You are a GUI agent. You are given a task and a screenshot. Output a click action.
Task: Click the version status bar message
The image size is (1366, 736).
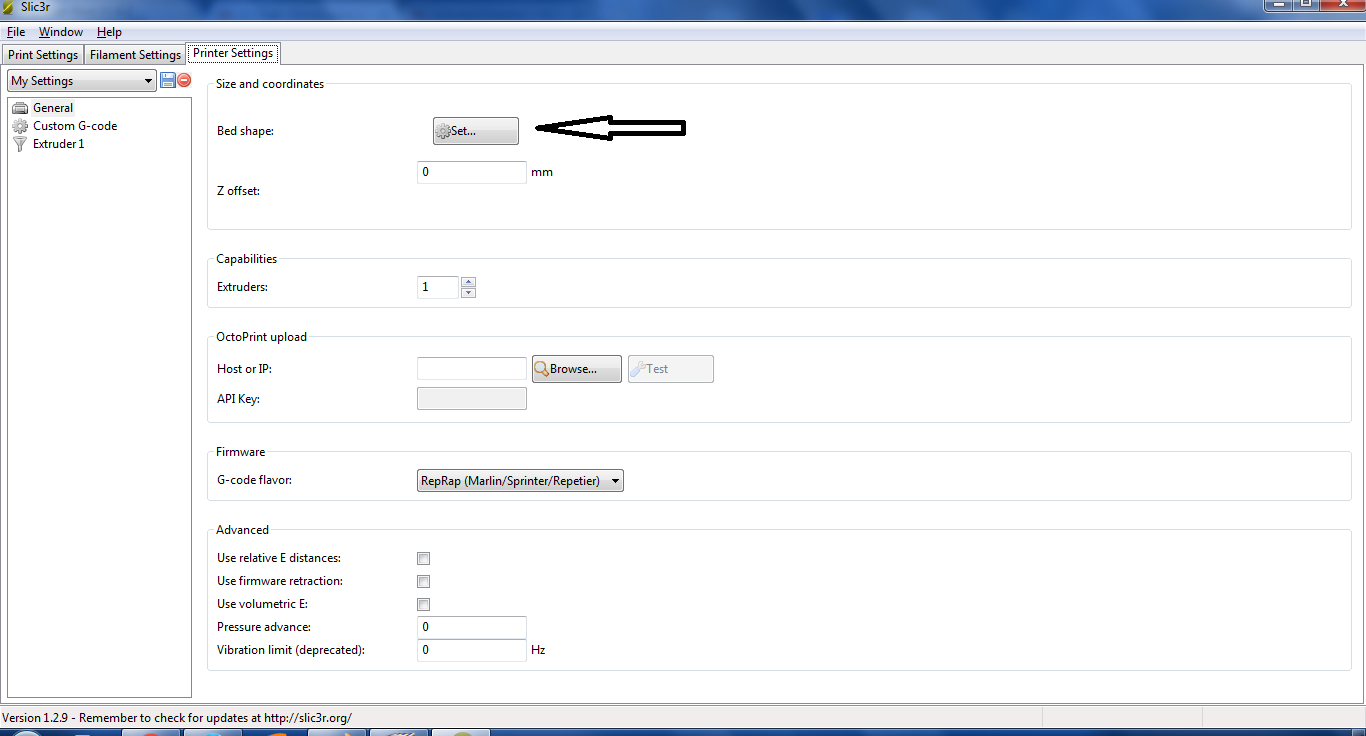tap(177, 718)
